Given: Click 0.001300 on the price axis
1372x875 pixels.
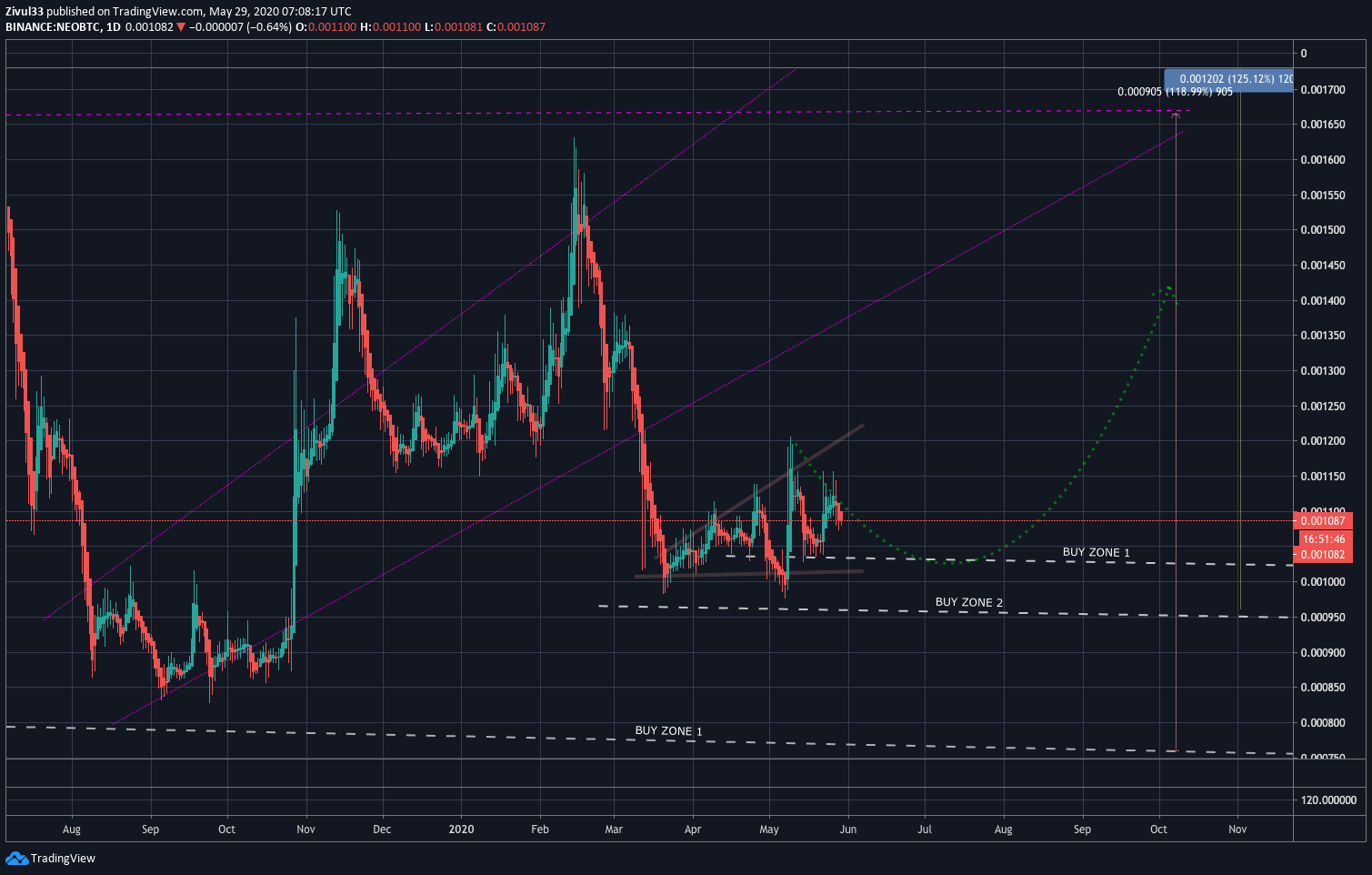Looking at the screenshot, I should pos(1323,371).
